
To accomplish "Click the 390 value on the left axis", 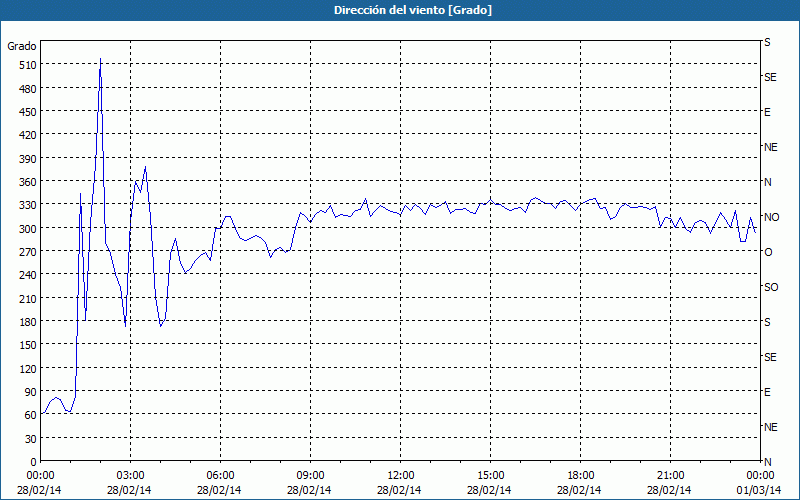I will click(x=28, y=159).
